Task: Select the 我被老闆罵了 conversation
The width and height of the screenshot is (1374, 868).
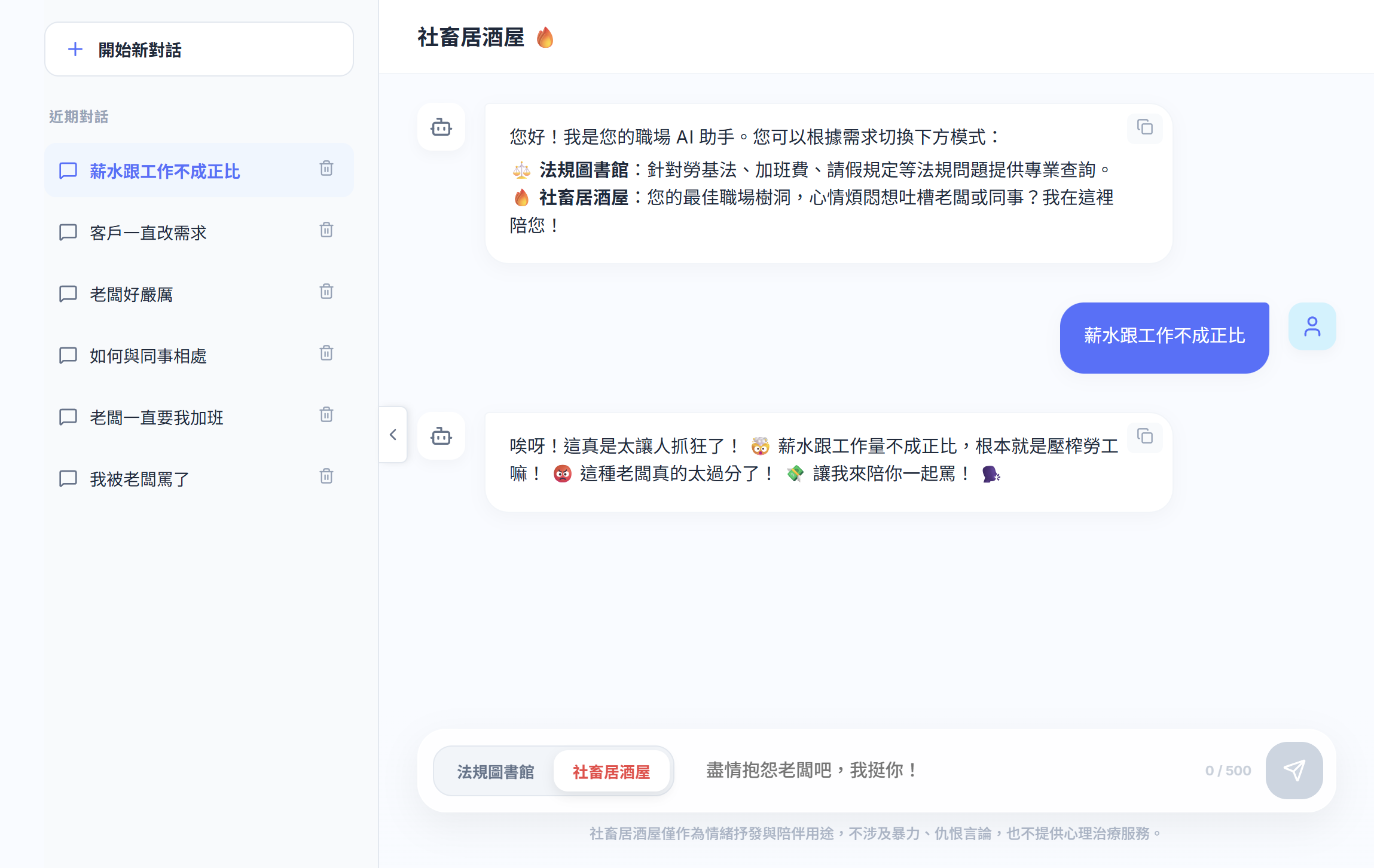Action: coord(140,479)
